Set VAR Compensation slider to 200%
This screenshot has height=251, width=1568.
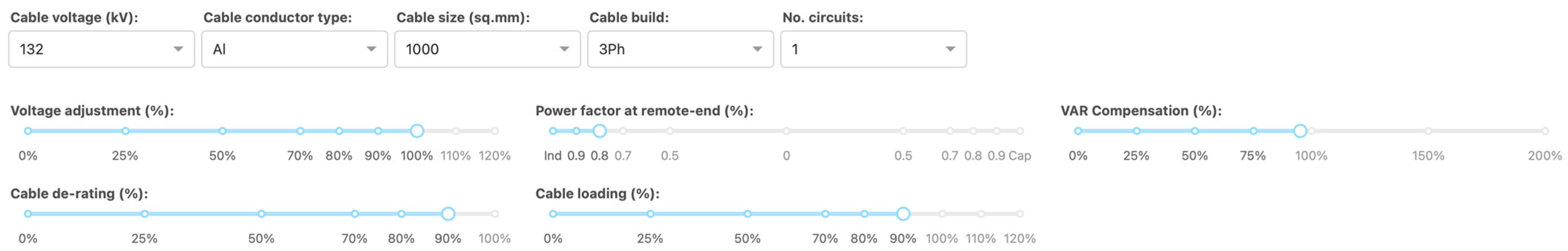click(x=1545, y=130)
